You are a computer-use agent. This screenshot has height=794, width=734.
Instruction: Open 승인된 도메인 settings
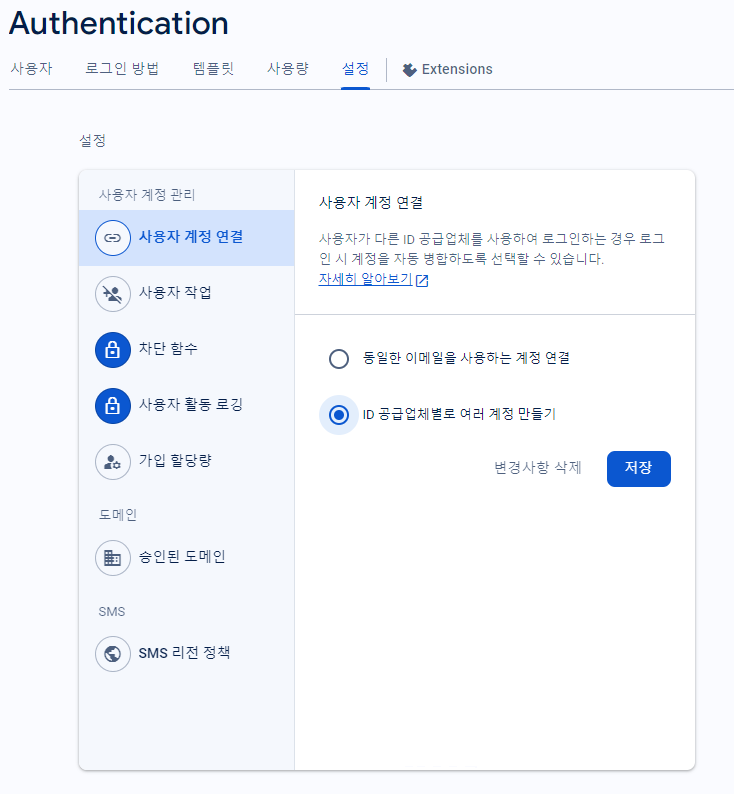(186, 558)
